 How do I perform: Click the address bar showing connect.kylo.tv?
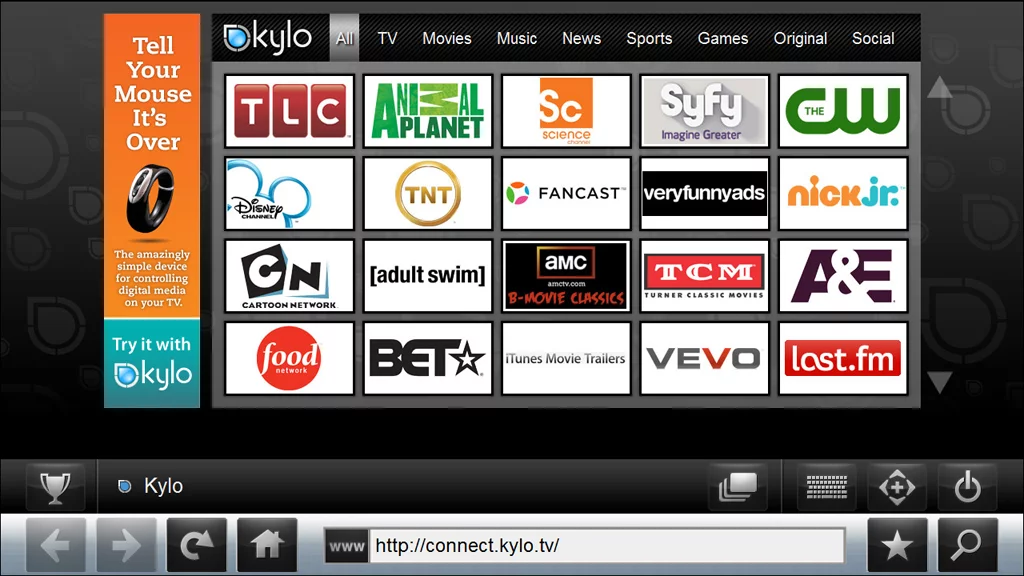[x=607, y=545]
